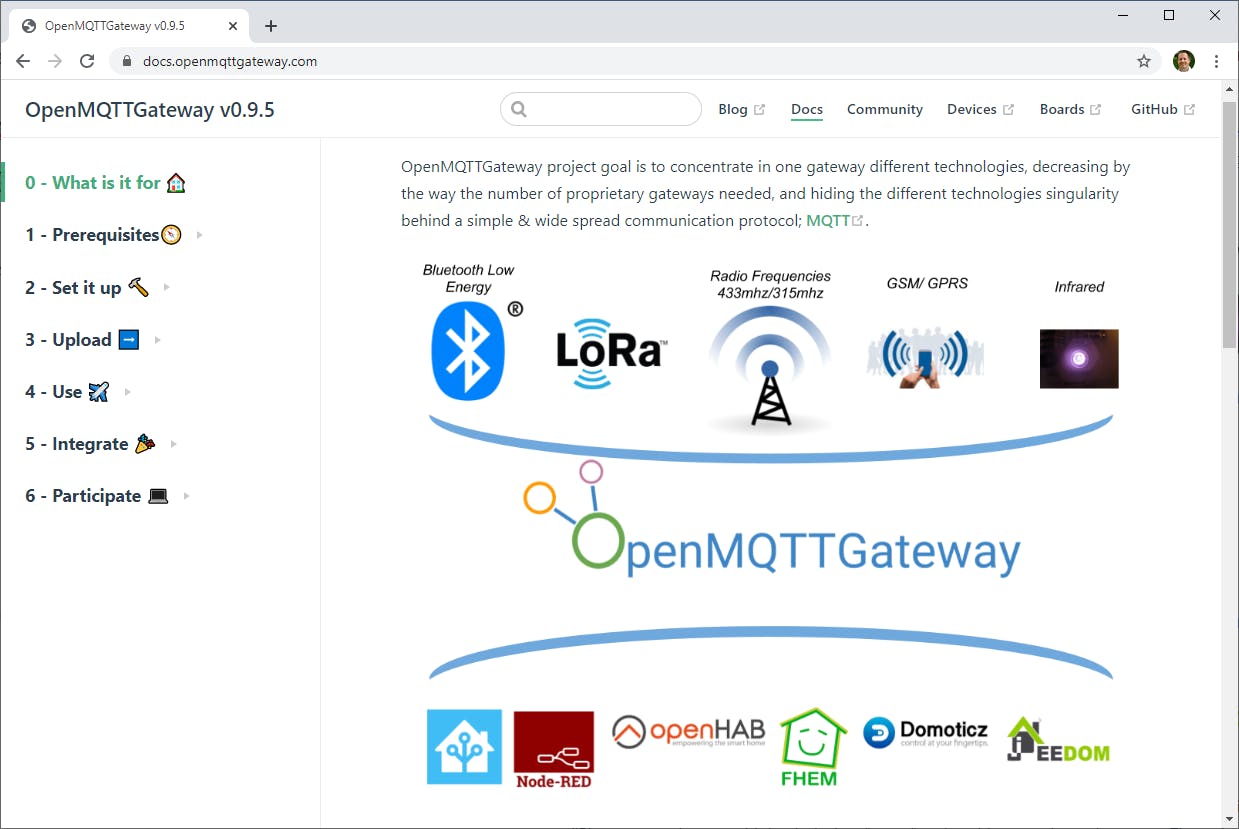Click the Home Assistant logo
Viewport: 1239px width, 829px height.
(x=464, y=746)
